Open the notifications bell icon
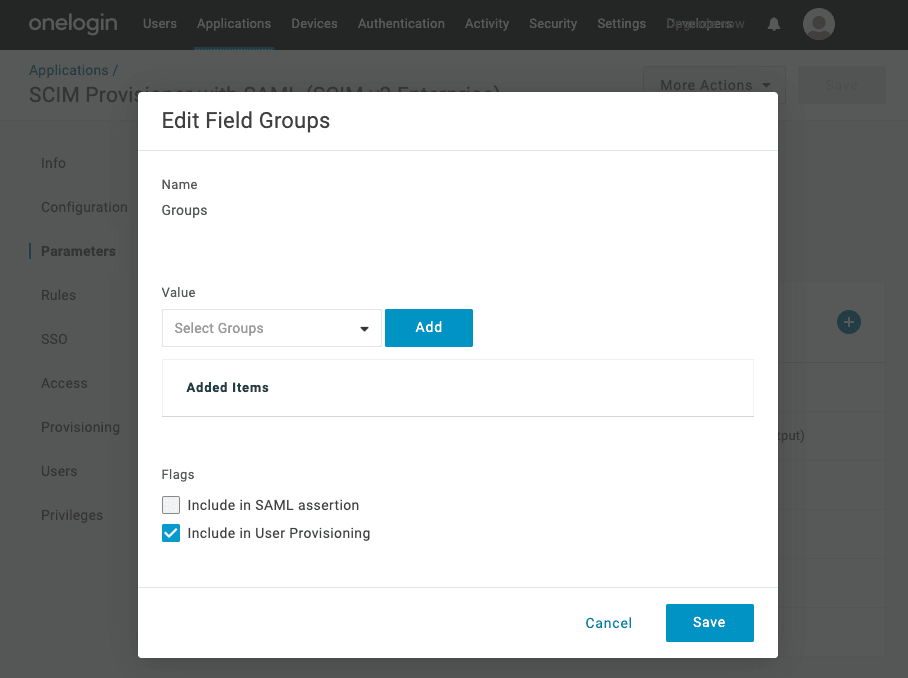 tap(773, 24)
